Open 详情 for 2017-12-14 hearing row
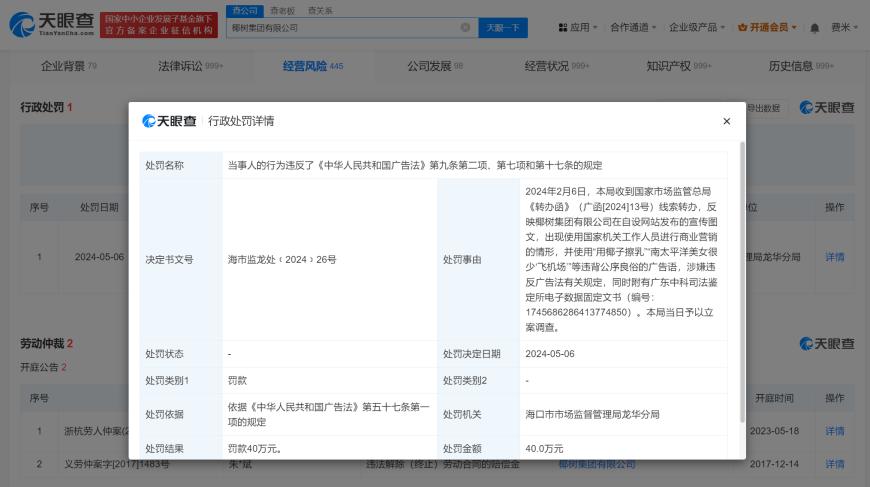 tap(834, 464)
